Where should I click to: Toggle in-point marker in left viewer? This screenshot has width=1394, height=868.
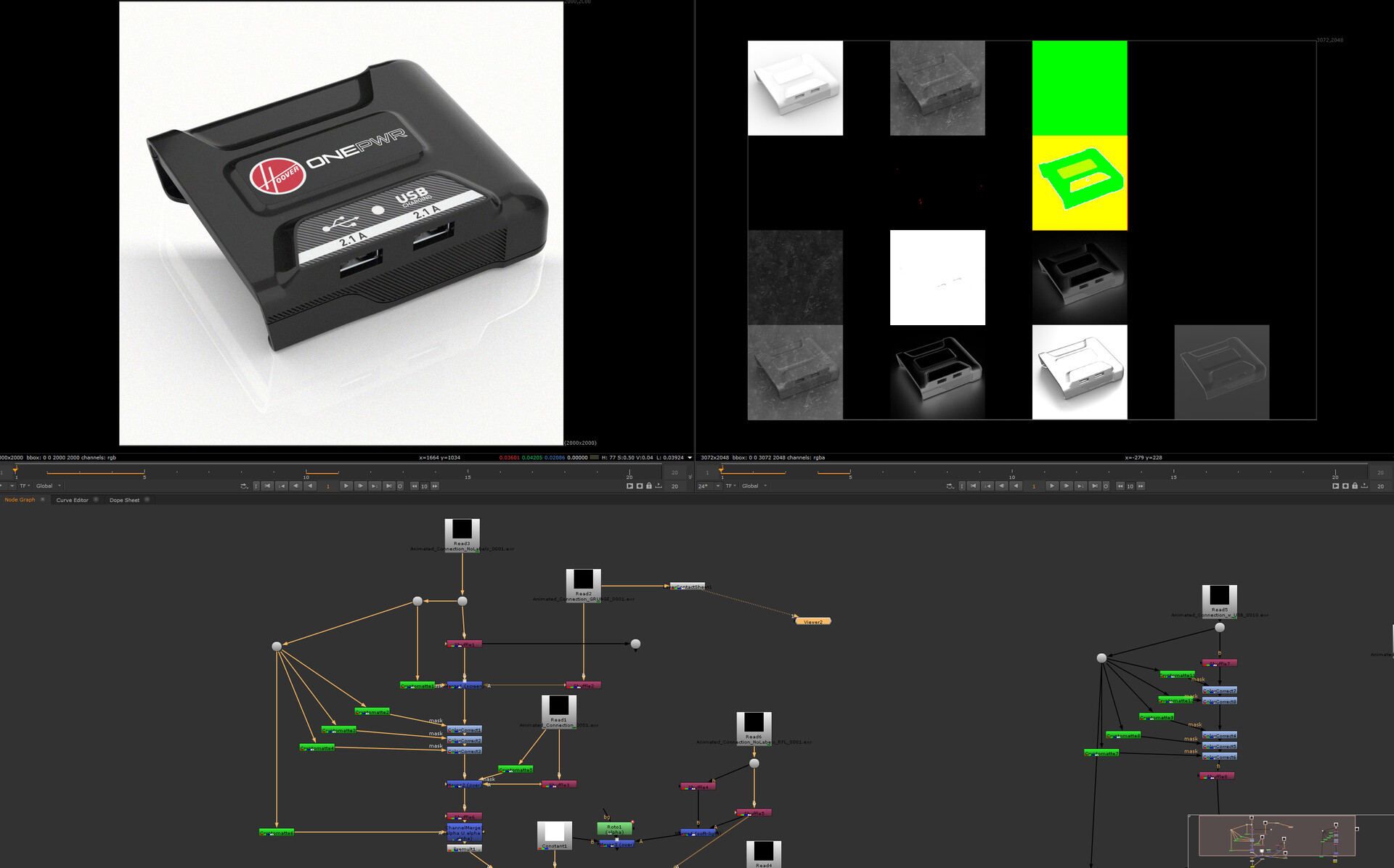256,486
